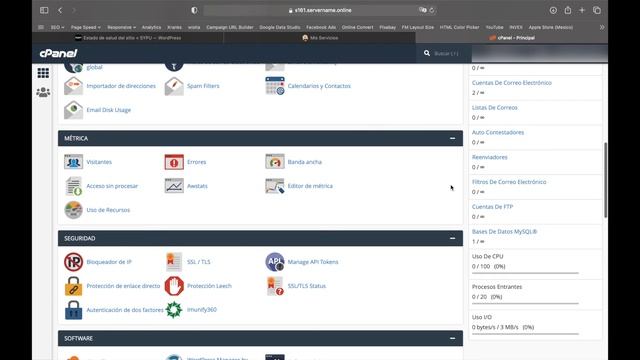Image resolution: width=640 pixels, height=360 pixels.
Task: Open Auto Contestadores link
Action: (498, 133)
